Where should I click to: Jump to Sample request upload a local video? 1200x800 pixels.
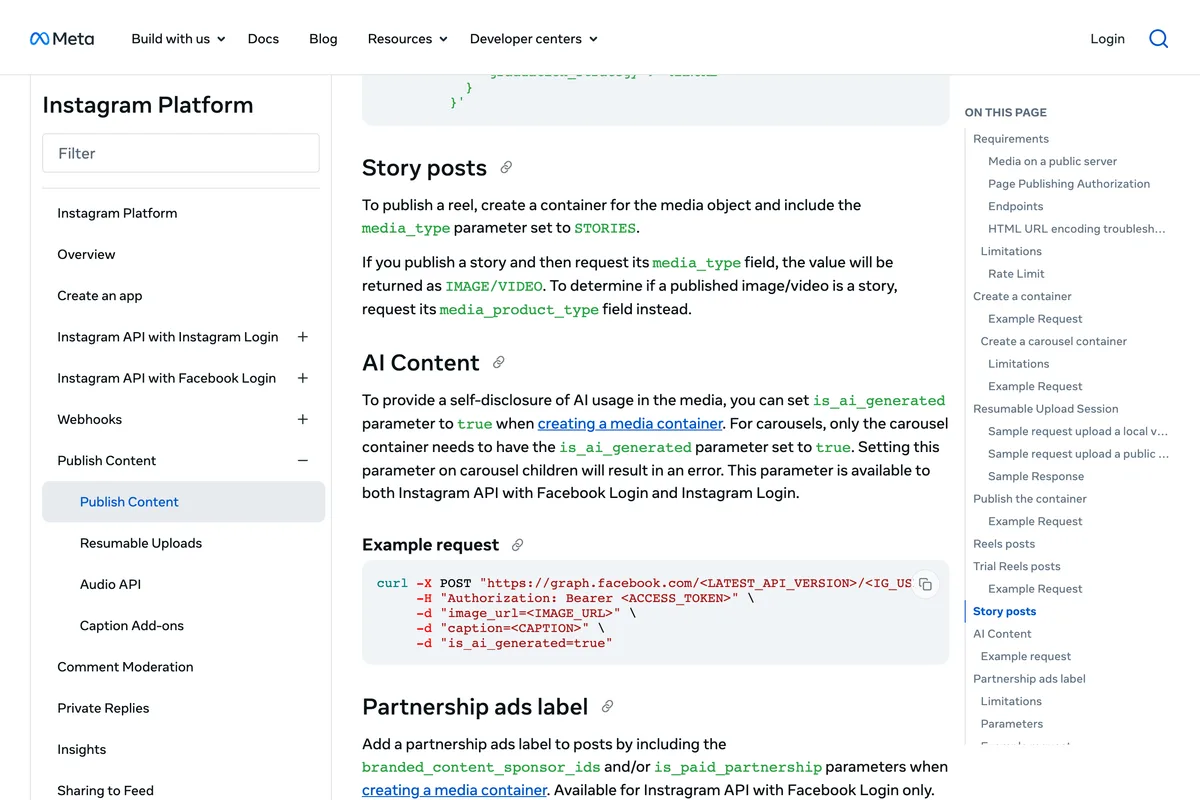tap(1078, 431)
